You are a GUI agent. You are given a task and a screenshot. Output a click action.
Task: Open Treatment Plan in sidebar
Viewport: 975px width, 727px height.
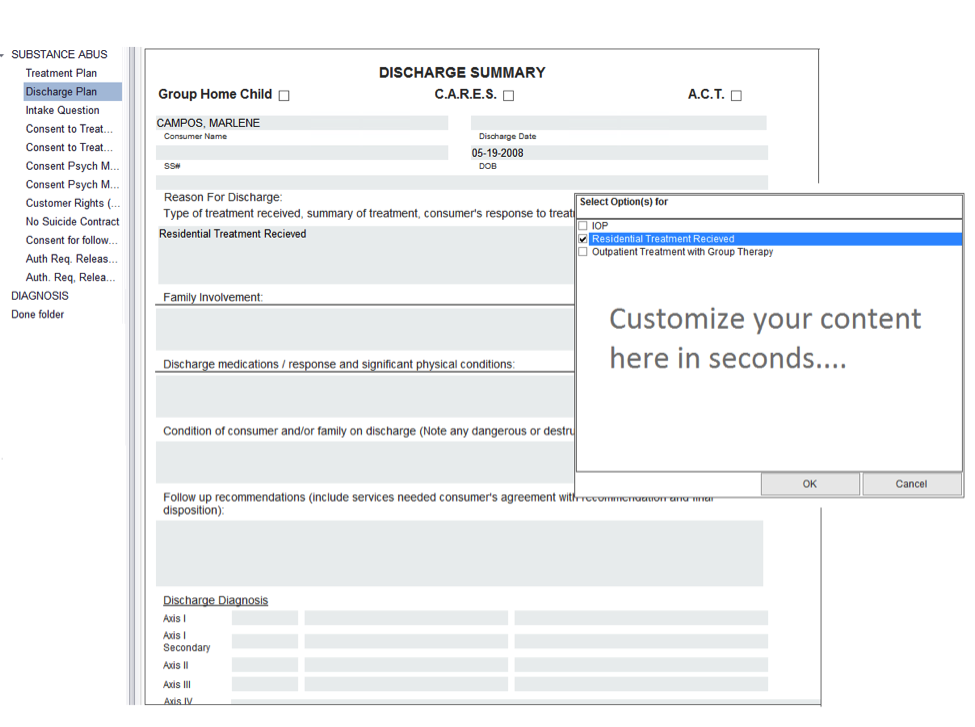[61, 73]
